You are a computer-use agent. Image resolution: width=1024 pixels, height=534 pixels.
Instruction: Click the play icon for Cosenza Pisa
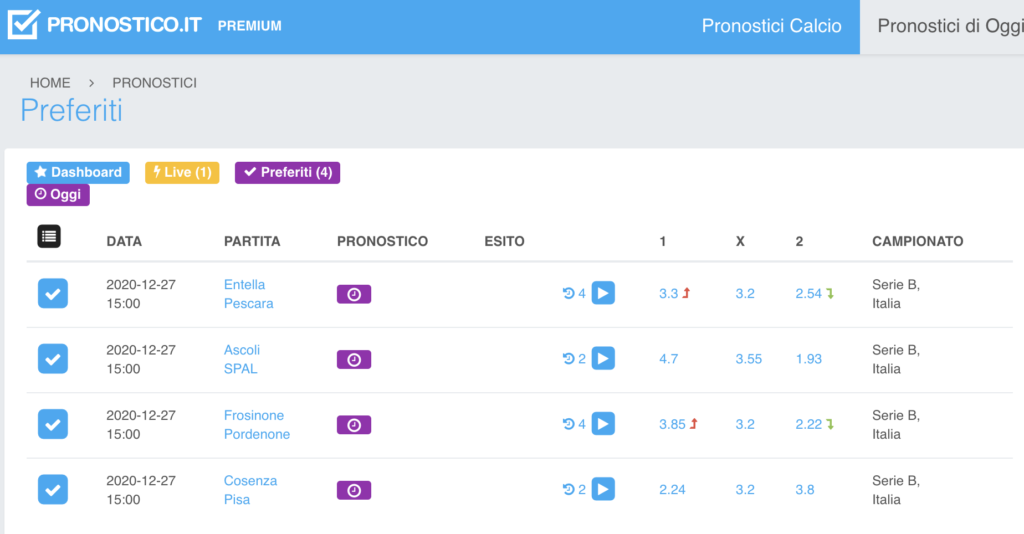(603, 489)
